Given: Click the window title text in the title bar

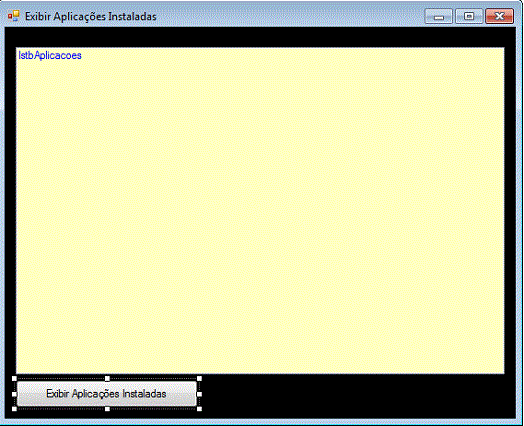Looking at the screenshot, I should coord(91,16).
